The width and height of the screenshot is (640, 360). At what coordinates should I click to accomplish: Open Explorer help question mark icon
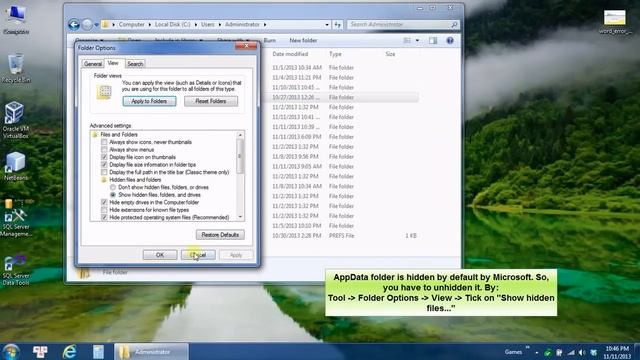450,40
